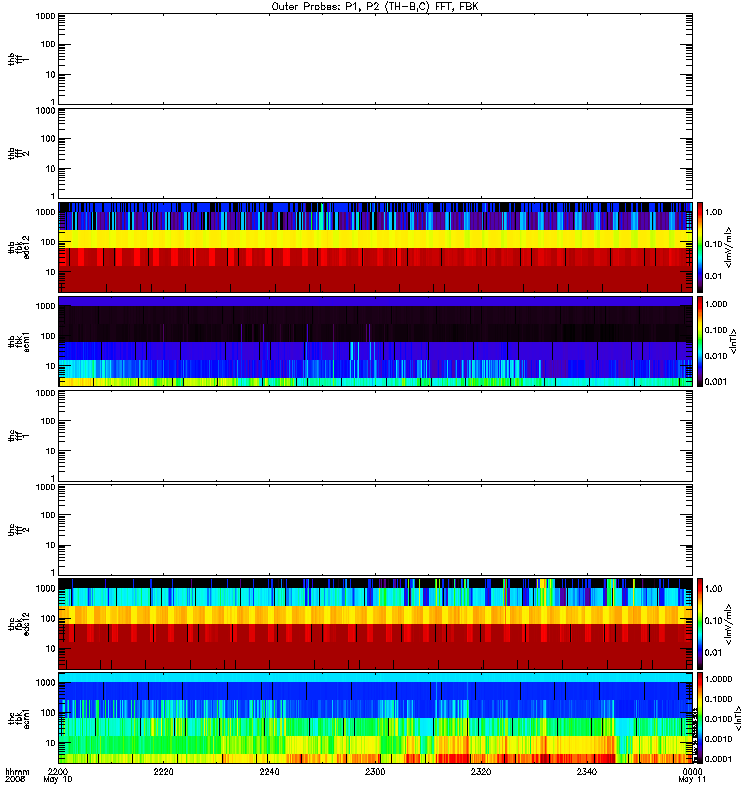
Task: Click the thb fbk scm1 spectrogram
Action: [x=376, y=342]
